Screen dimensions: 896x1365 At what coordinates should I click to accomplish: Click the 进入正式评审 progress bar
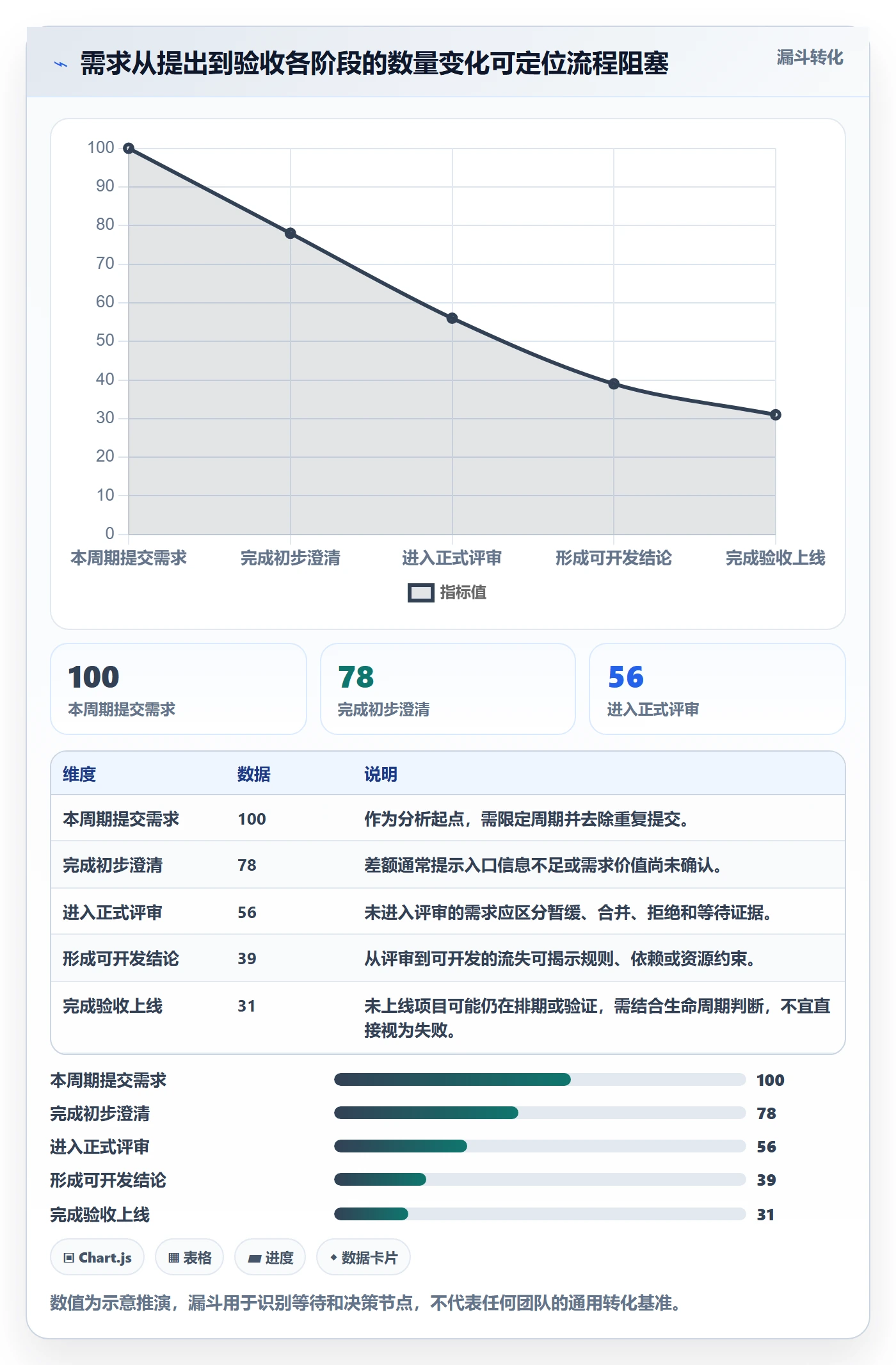click(x=540, y=1146)
